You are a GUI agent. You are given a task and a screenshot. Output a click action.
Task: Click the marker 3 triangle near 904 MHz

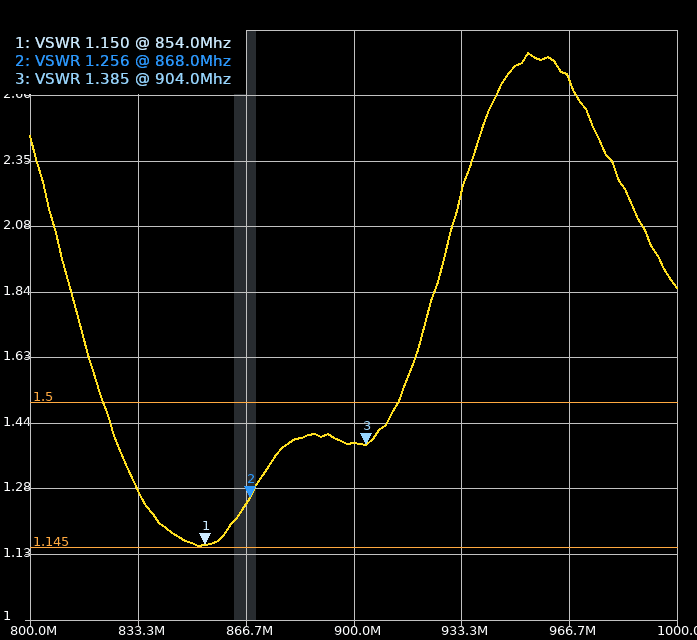(x=366, y=438)
